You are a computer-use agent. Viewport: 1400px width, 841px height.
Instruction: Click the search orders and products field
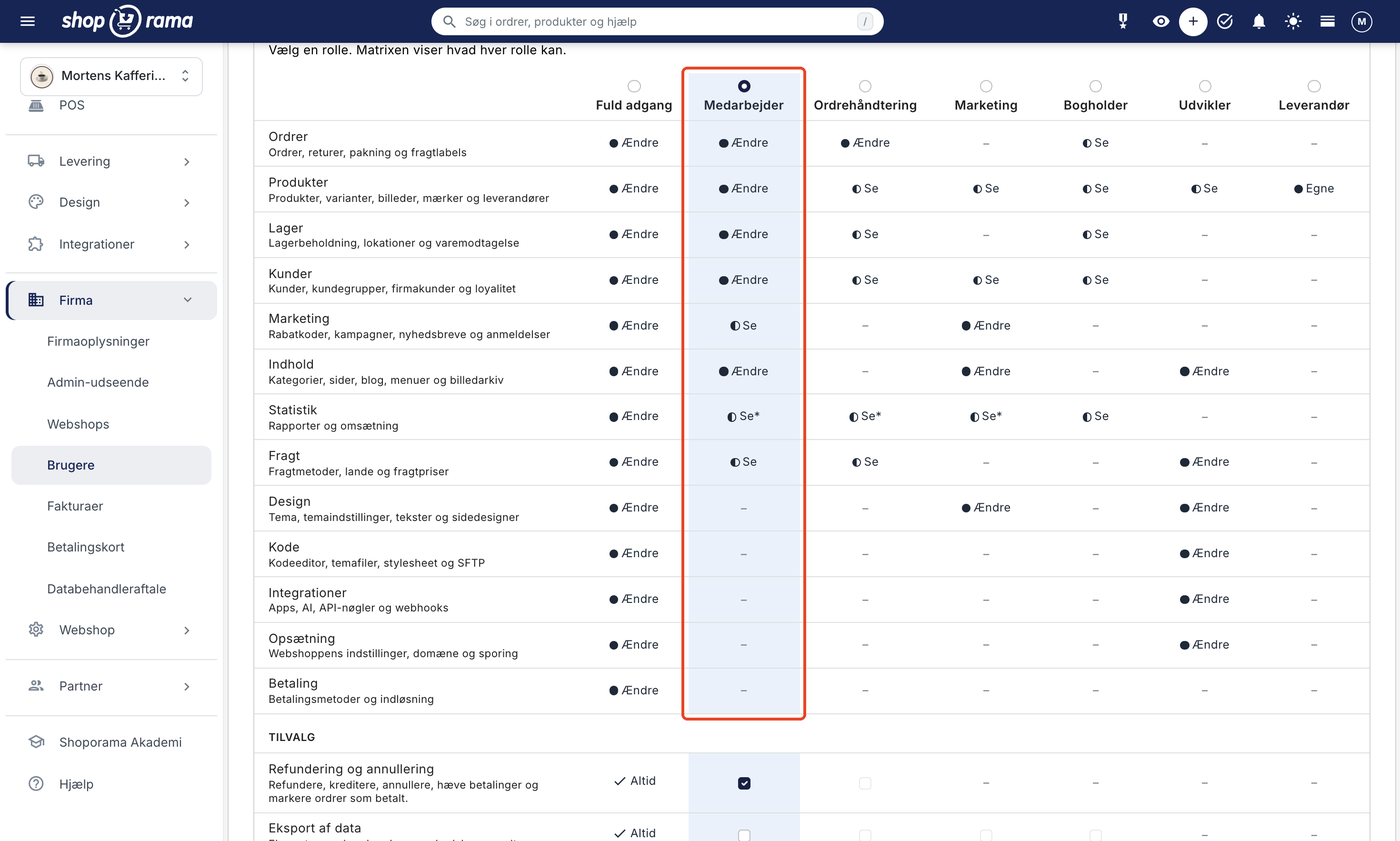coord(657,21)
